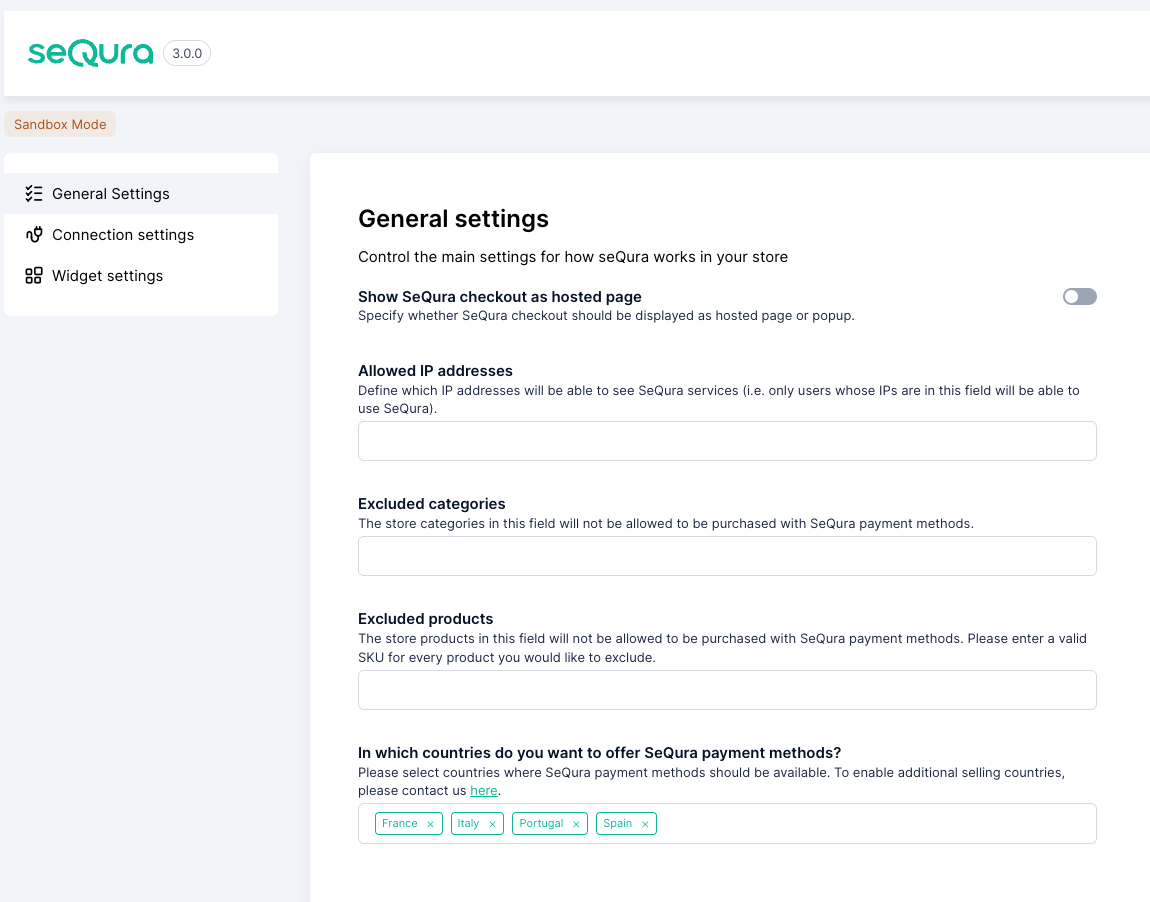Click the Connection settings plug icon
The height and width of the screenshot is (902, 1150).
[34, 235]
